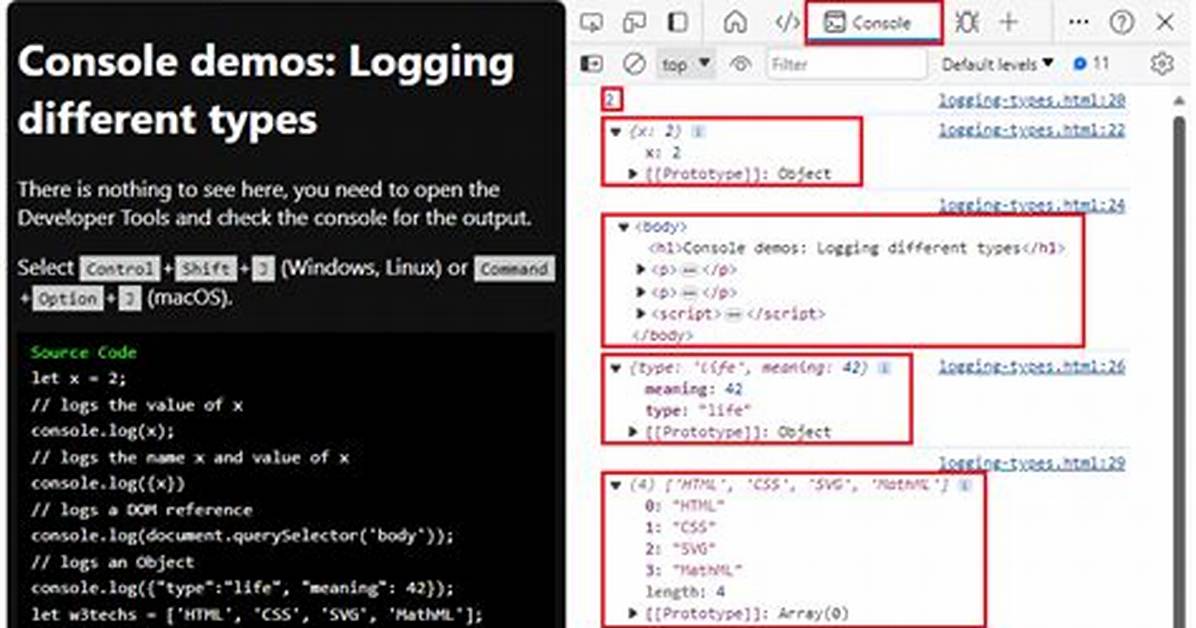Select array item 1: "CSS"
Viewport: 1196px width, 628px height.
680,527
